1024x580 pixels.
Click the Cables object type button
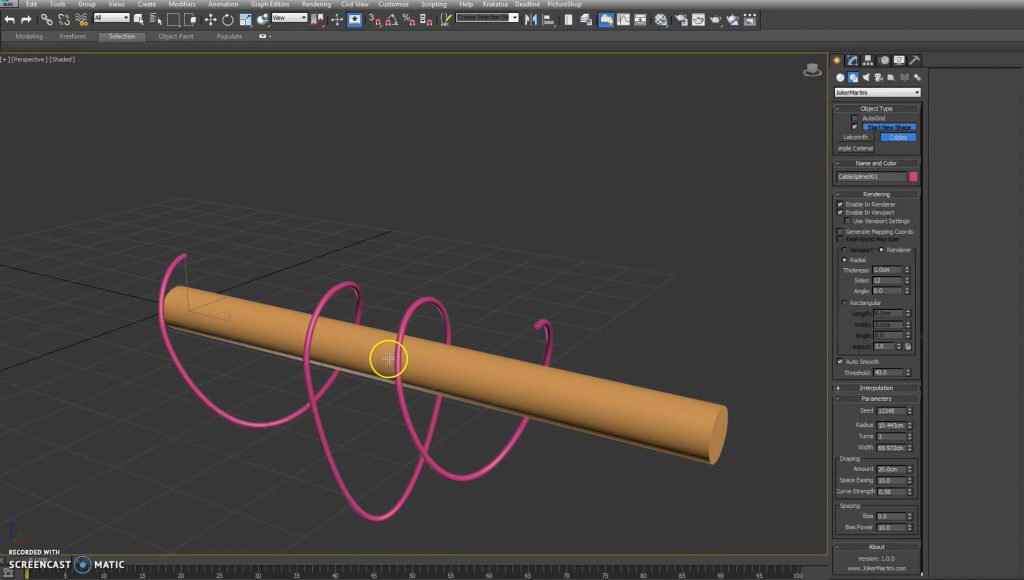coord(898,137)
